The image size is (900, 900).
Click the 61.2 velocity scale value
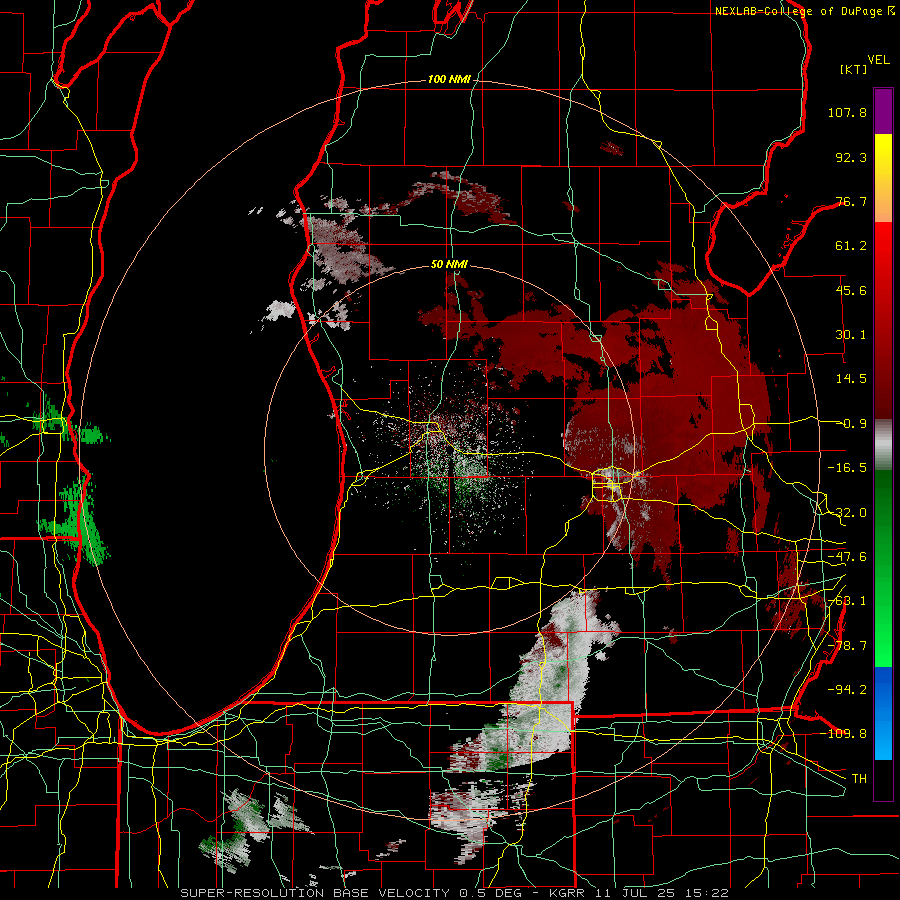click(851, 246)
